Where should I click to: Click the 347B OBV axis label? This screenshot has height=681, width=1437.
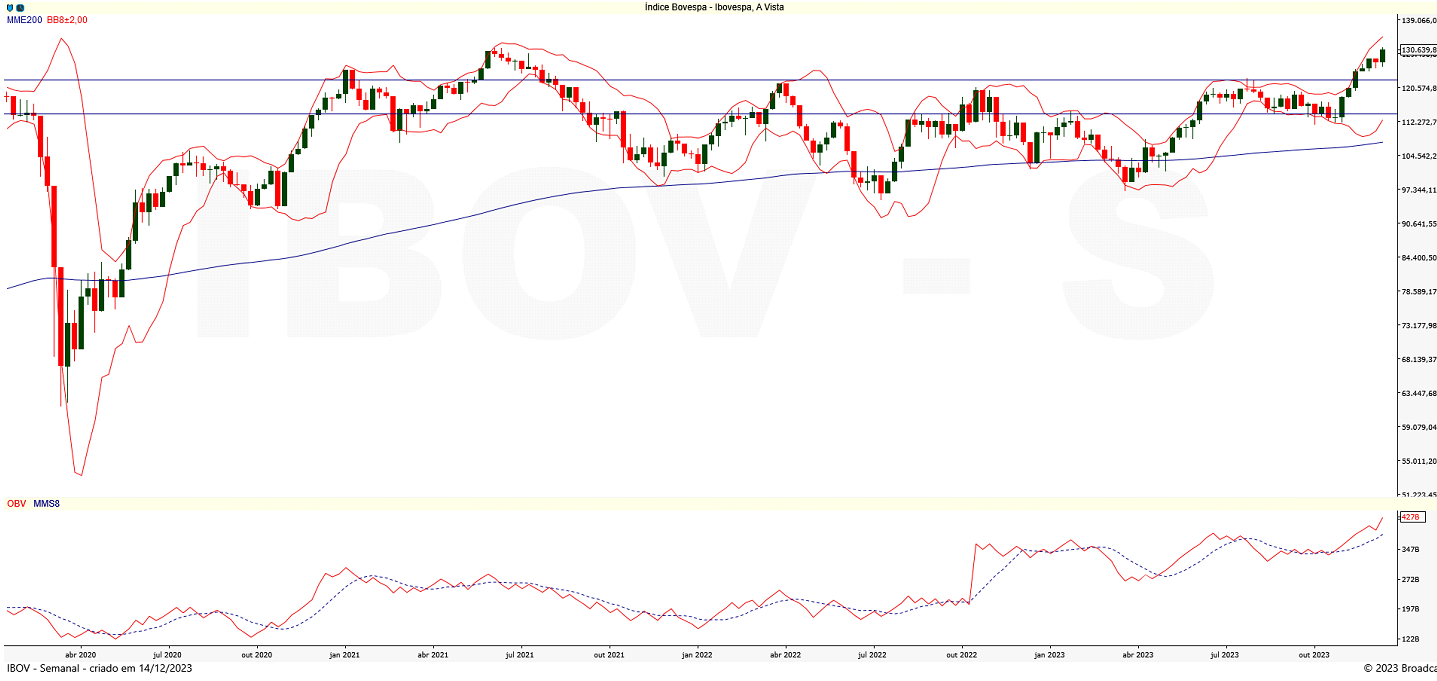1411,550
